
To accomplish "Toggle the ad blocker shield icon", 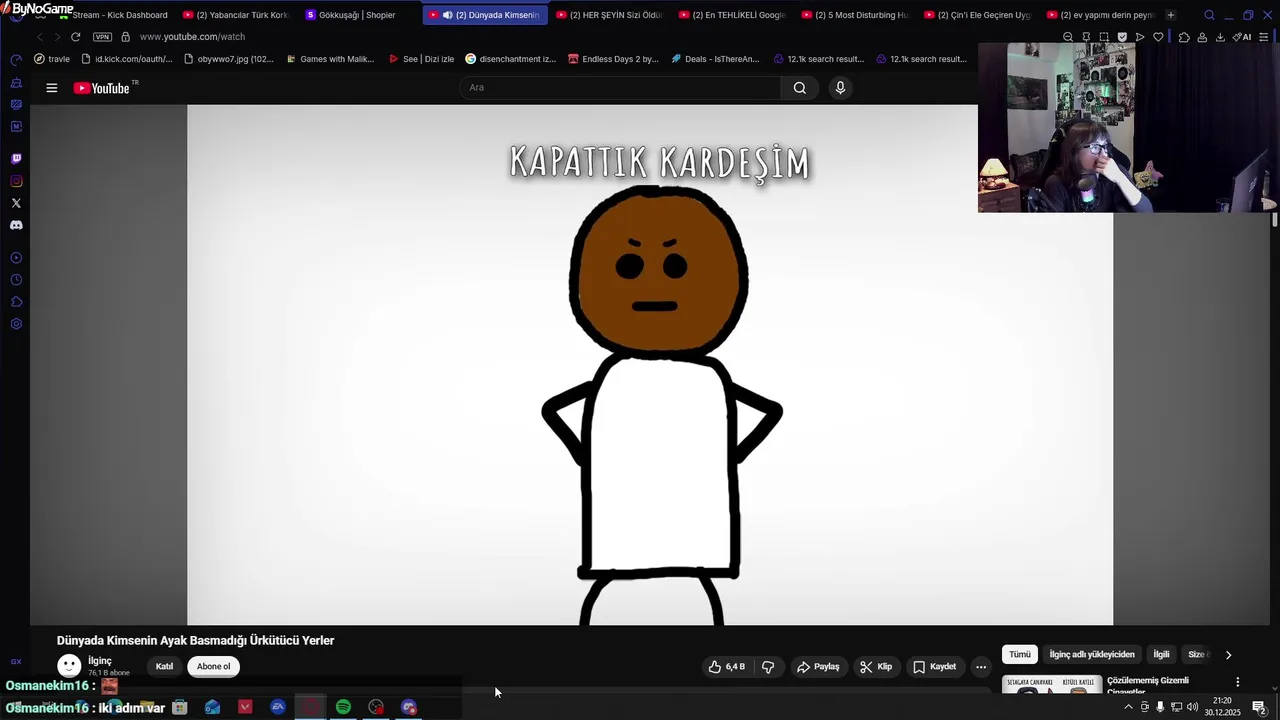I will click(1122, 37).
